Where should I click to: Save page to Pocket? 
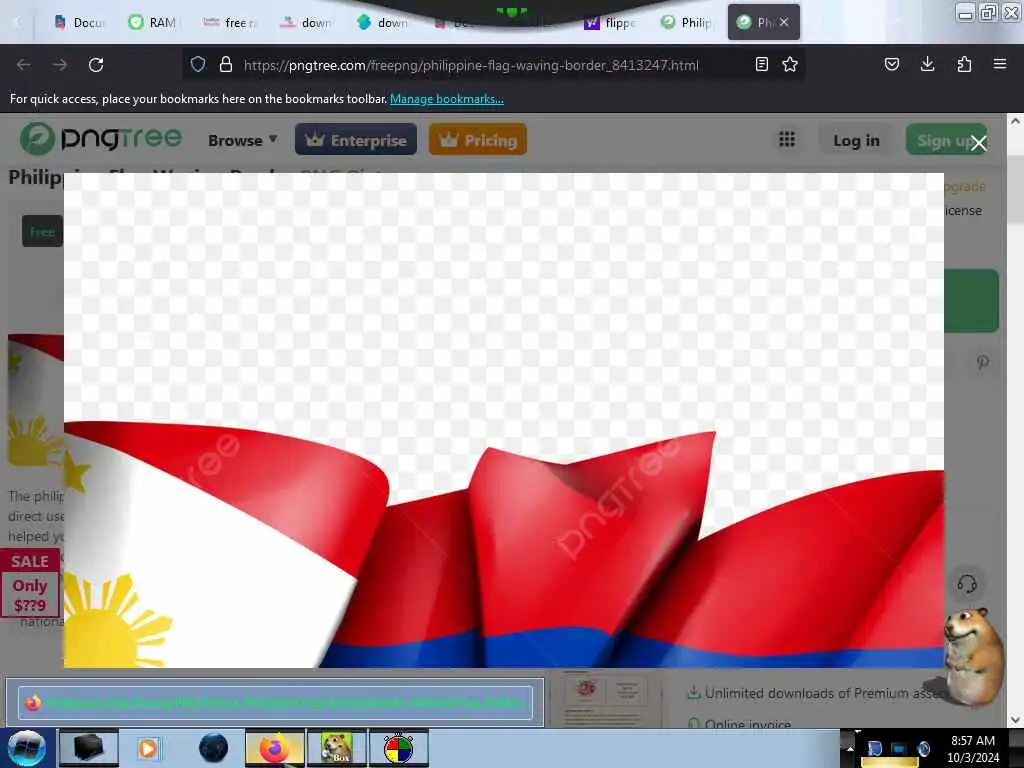tap(891, 64)
